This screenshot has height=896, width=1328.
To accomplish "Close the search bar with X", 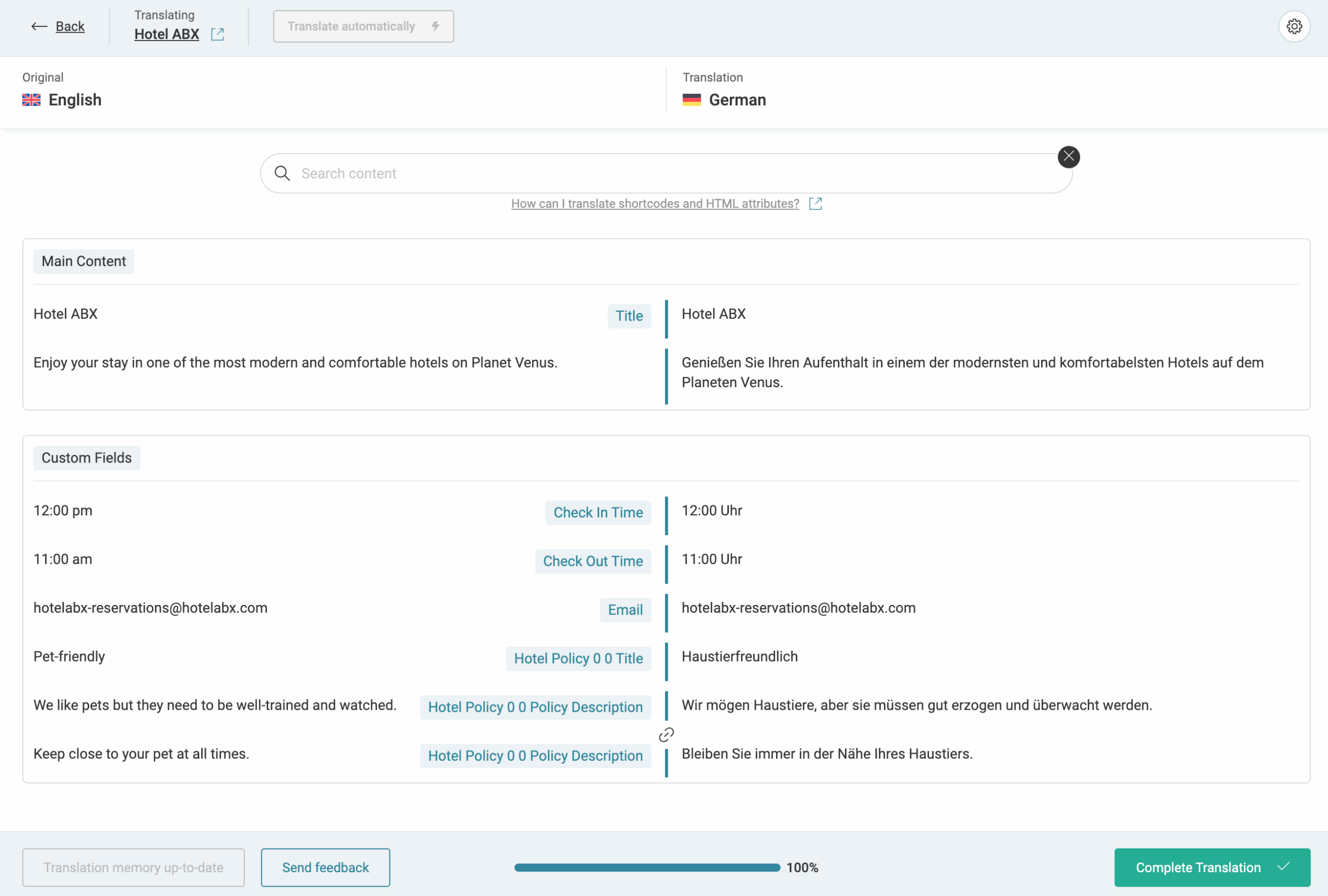I will point(1068,157).
